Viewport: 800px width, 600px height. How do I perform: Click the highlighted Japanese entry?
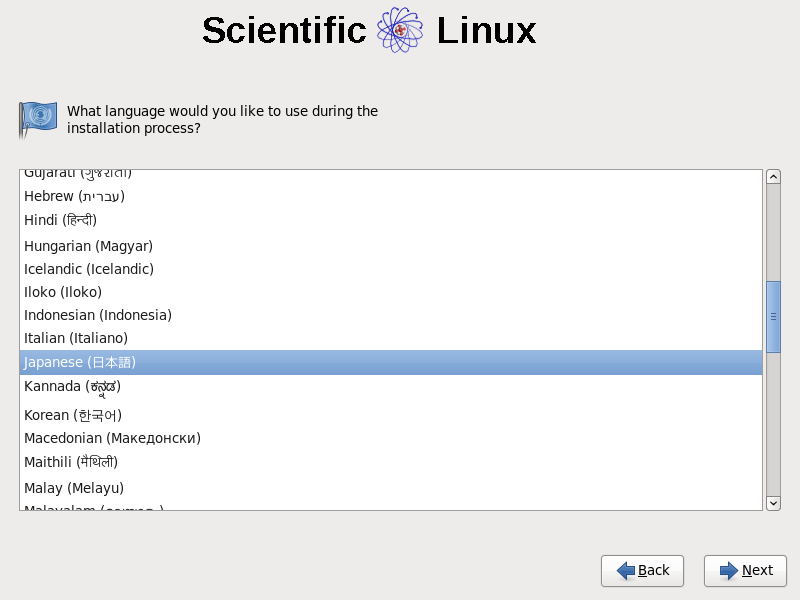80,362
